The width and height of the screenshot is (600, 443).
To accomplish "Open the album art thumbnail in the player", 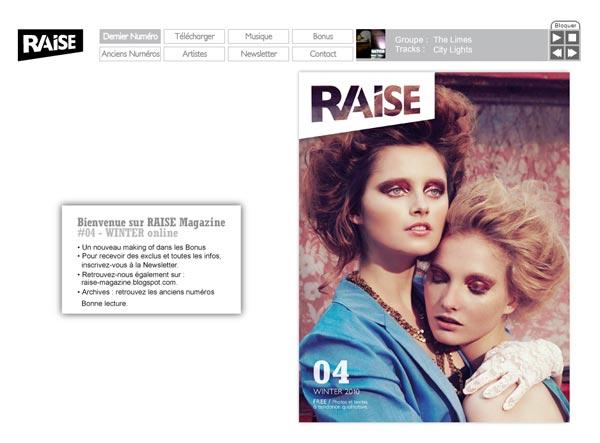I will 370,44.
